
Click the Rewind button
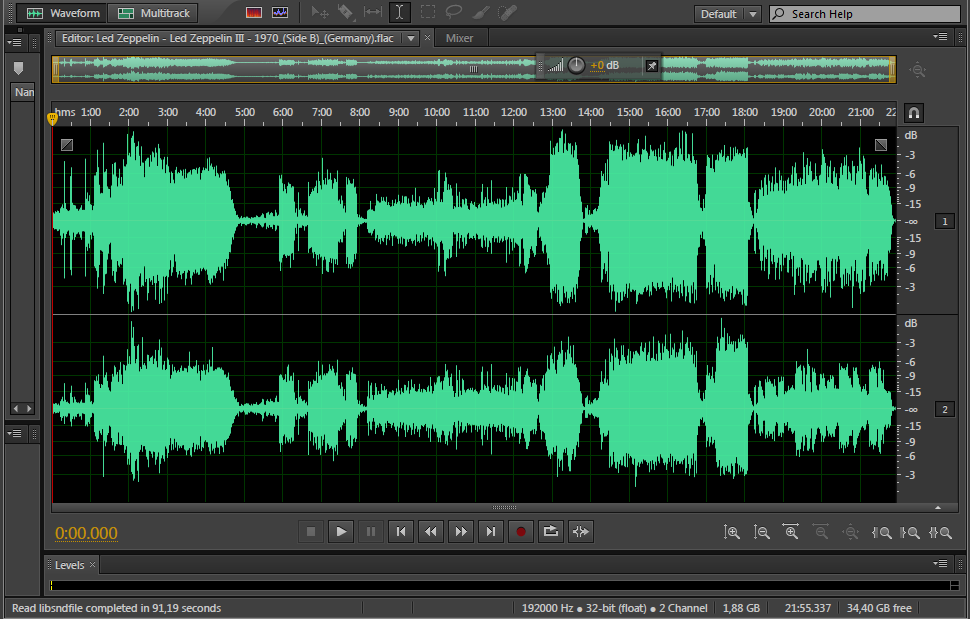pos(431,532)
